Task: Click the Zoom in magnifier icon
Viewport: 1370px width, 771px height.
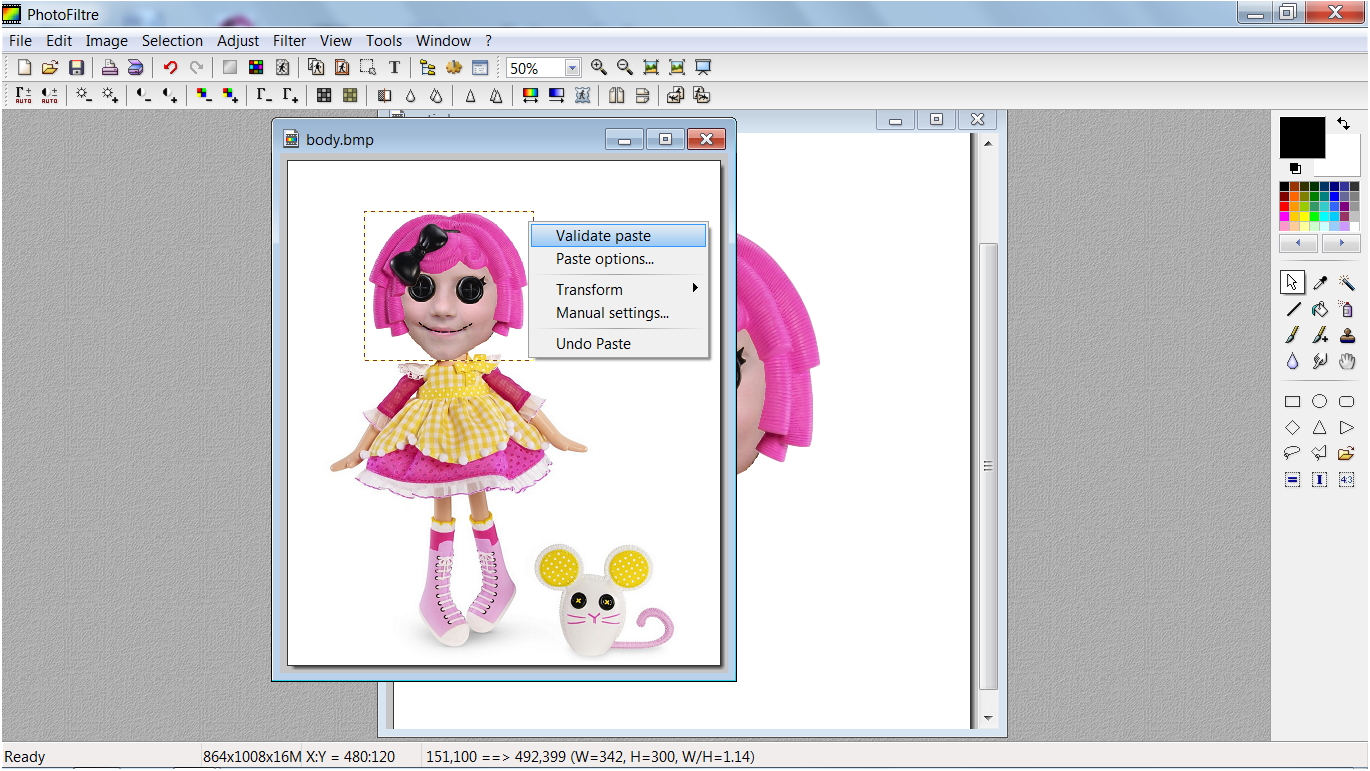Action: pyautogui.click(x=599, y=67)
